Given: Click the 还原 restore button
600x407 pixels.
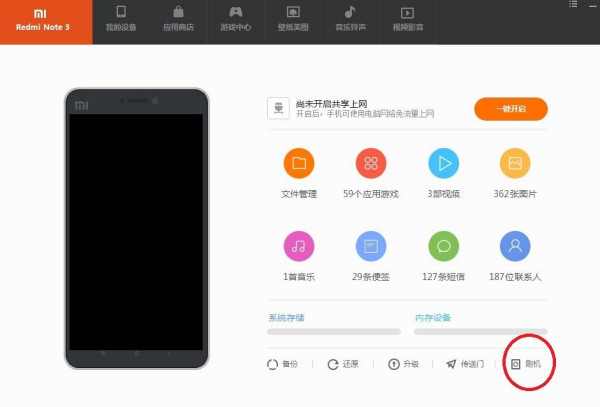Looking at the screenshot, I should [x=343, y=364].
